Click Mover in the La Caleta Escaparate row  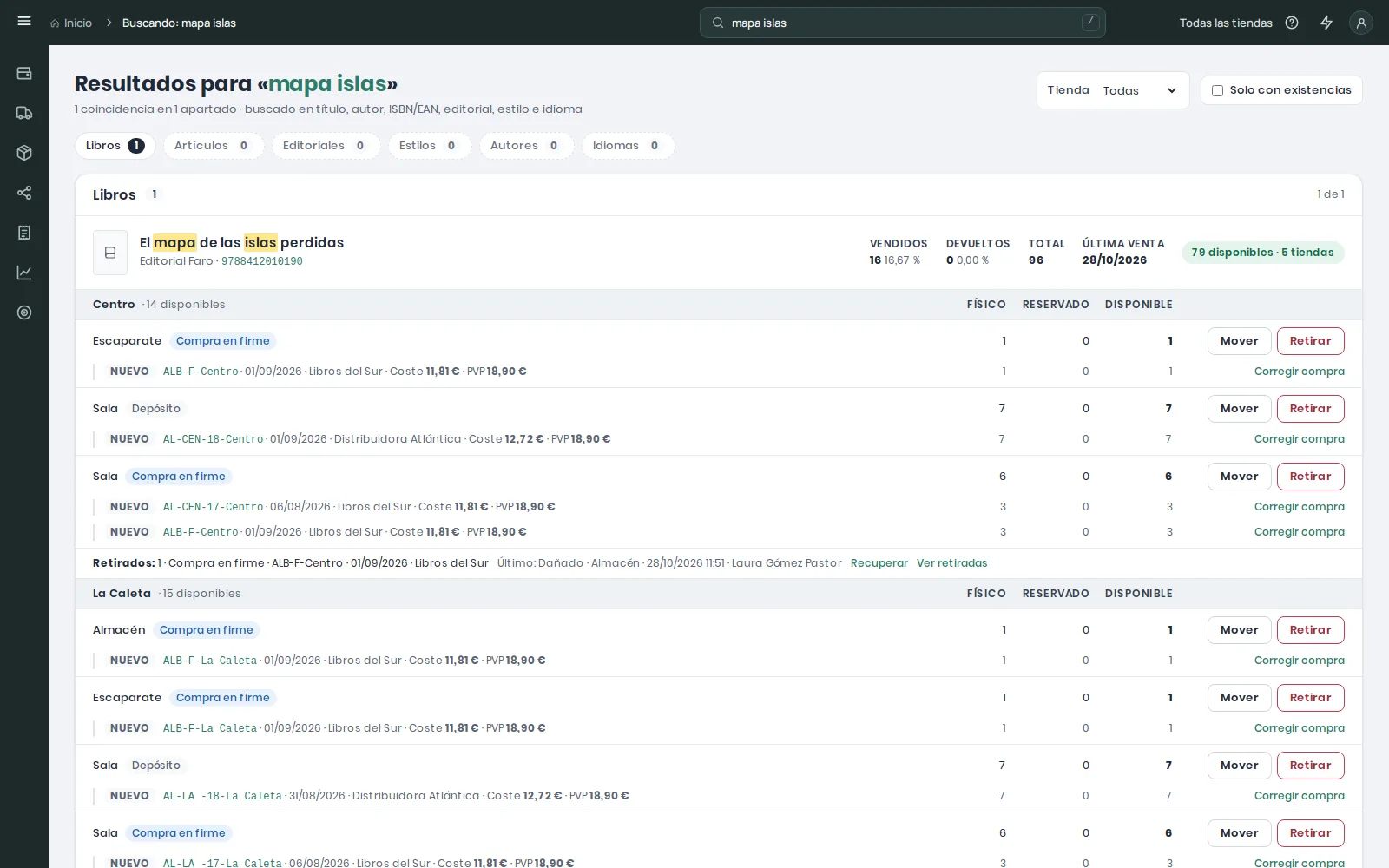(1239, 698)
